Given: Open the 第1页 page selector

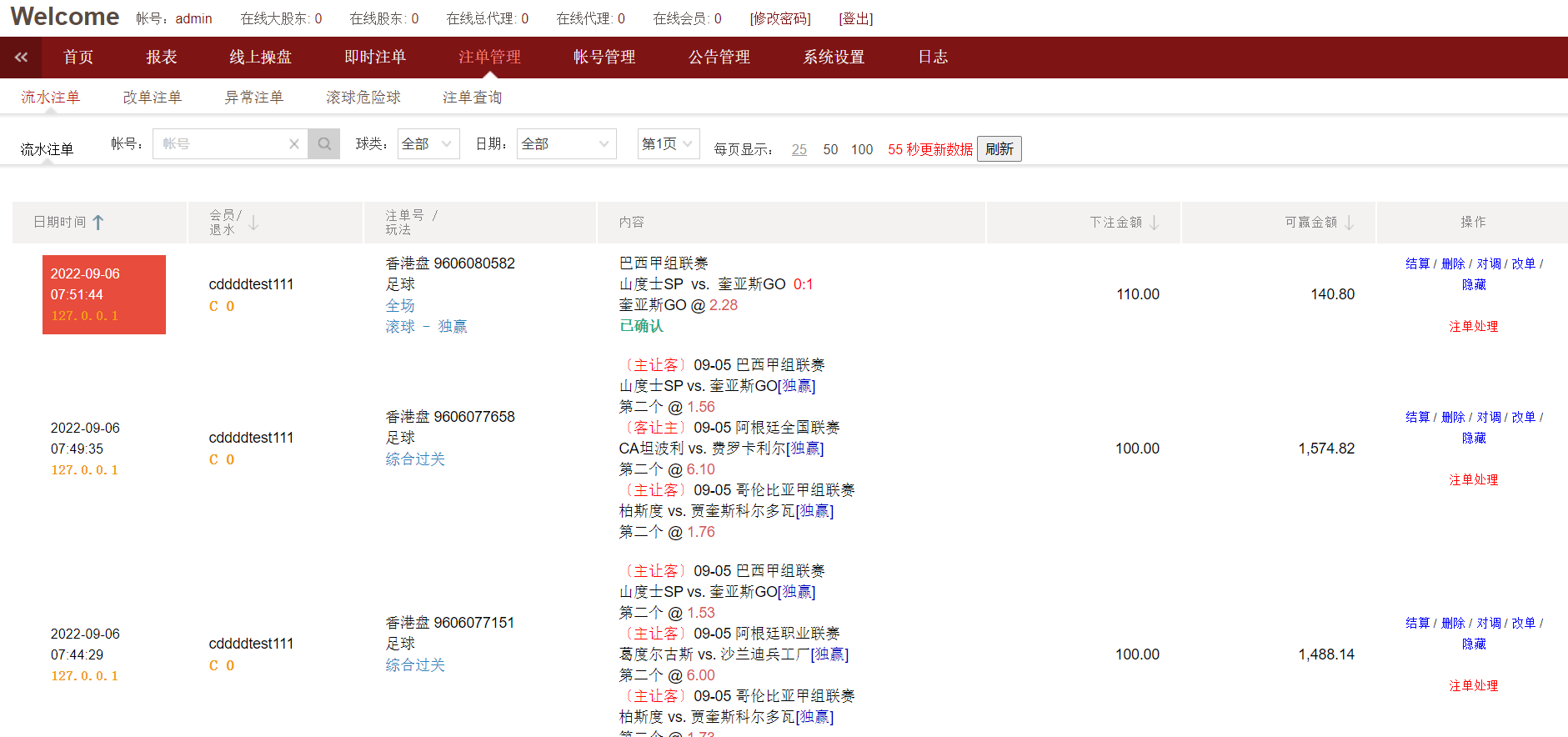Looking at the screenshot, I should (668, 144).
